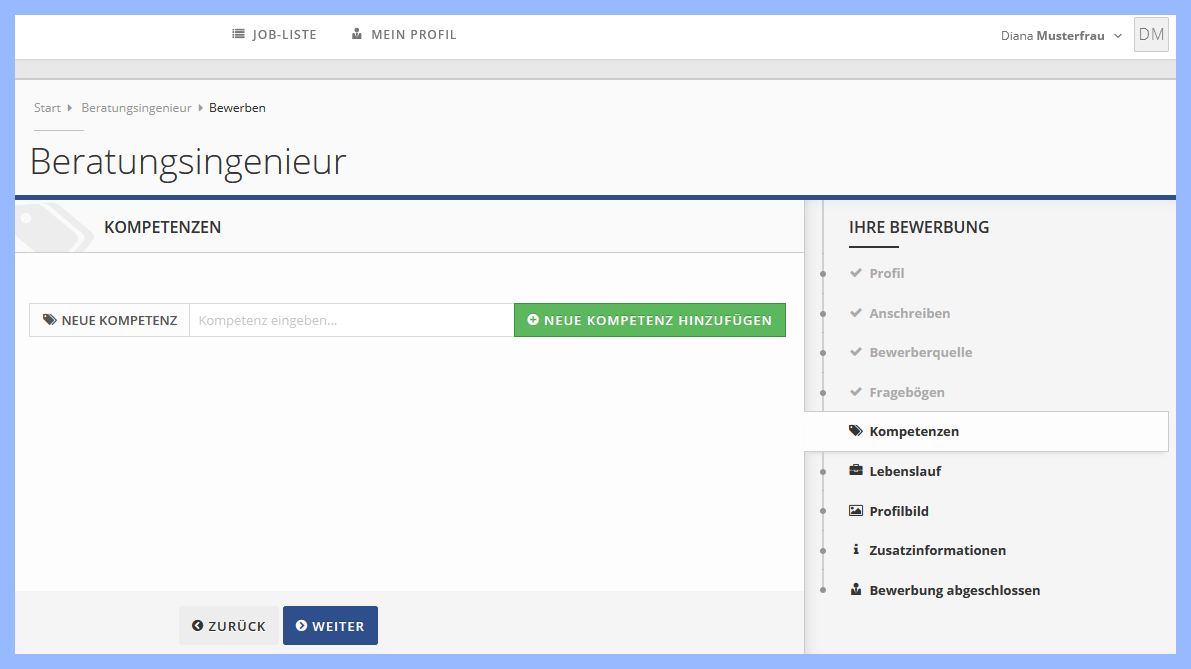This screenshot has height=669, width=1191.
Task: Click the Zusatzinformationen info icon
Action: coord(855,550)
